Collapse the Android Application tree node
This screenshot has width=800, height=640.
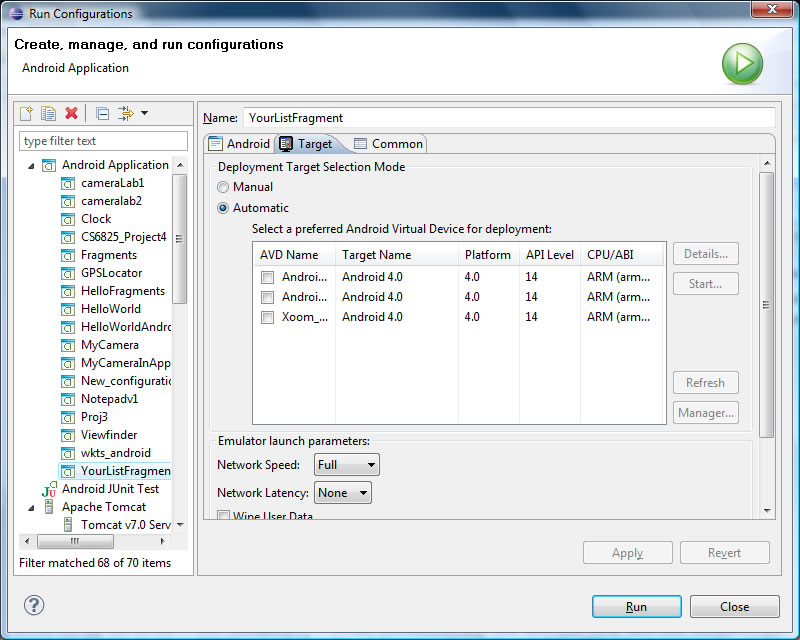[x=31, y=165]
